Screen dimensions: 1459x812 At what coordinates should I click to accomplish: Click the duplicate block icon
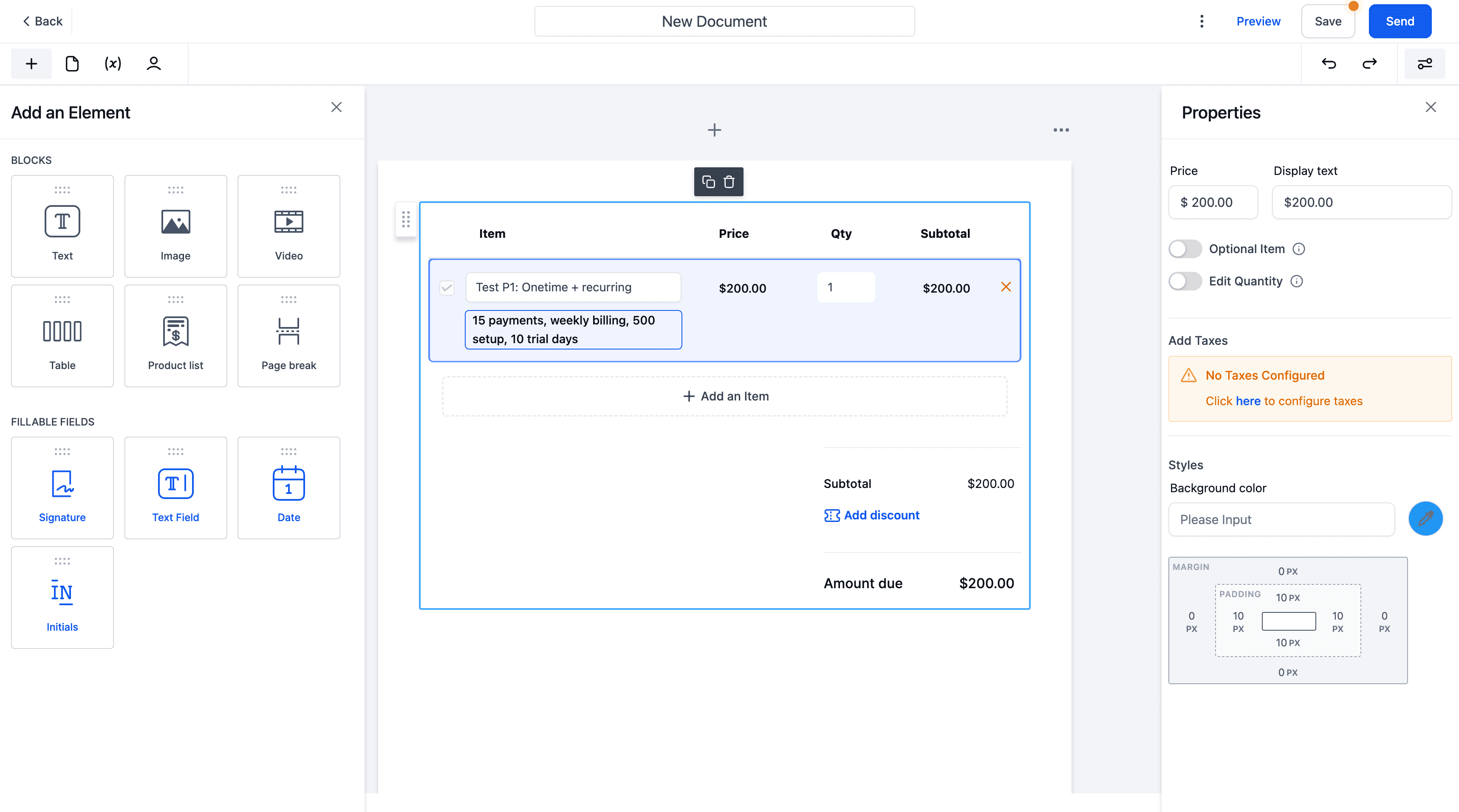click(708, 182)
